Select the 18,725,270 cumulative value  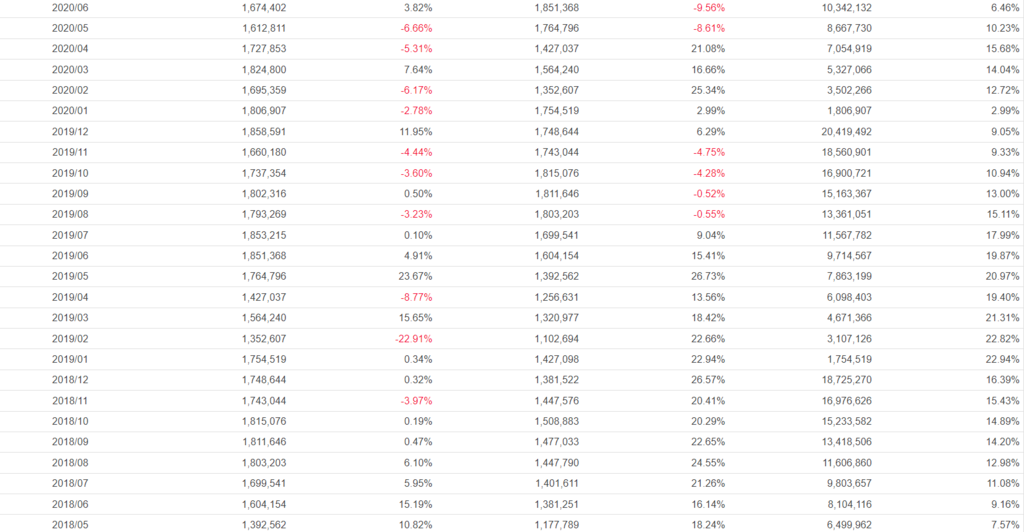pyautogui.click(x=837, y=381)
